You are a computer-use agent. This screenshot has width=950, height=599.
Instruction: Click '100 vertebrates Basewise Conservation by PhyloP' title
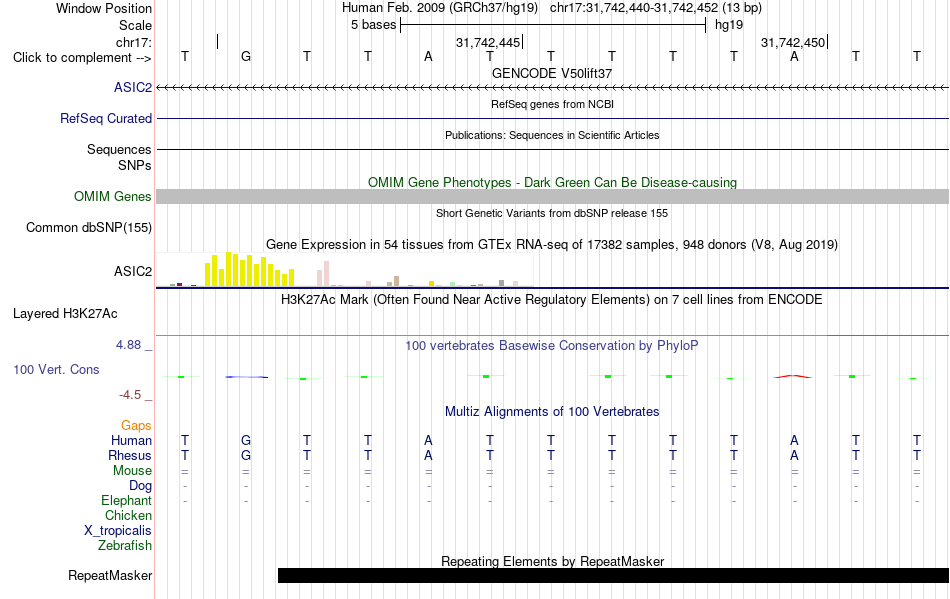[x=552, y=345]
